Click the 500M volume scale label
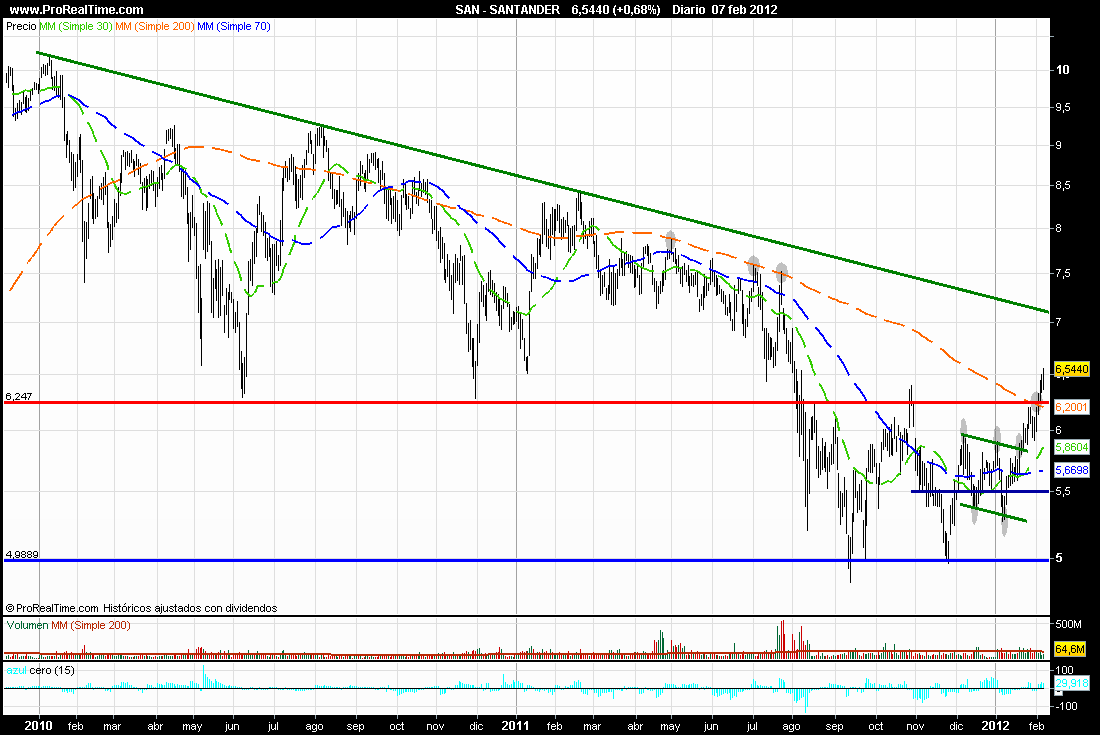This screenshot has width=1100, height=735. (x=1068, y=624)
